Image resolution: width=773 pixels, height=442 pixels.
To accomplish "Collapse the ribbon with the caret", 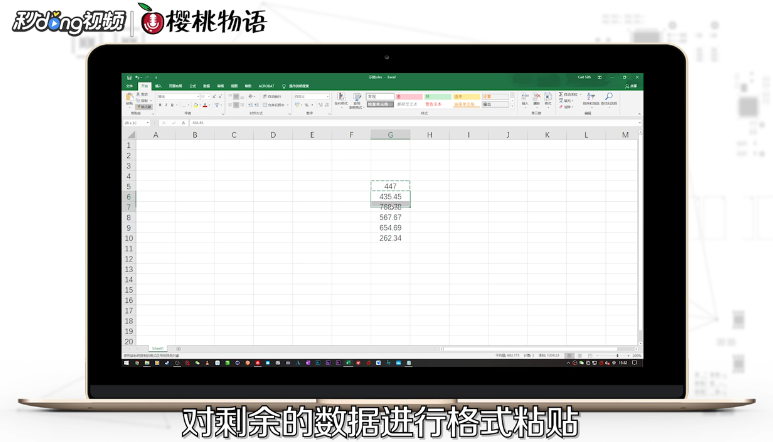I will tap(639, 114).
